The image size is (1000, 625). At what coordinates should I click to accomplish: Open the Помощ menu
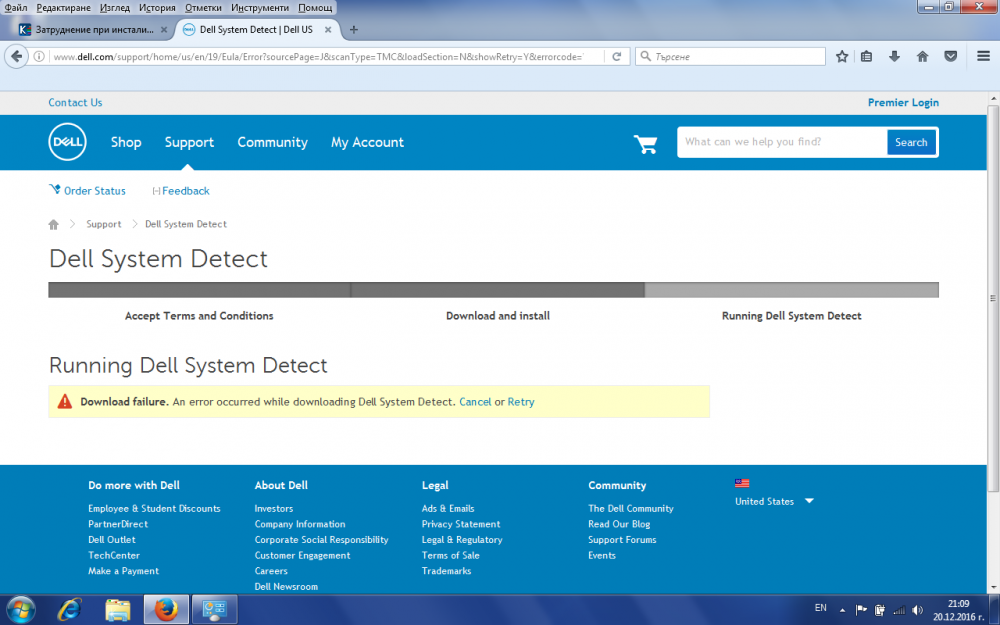315,8
